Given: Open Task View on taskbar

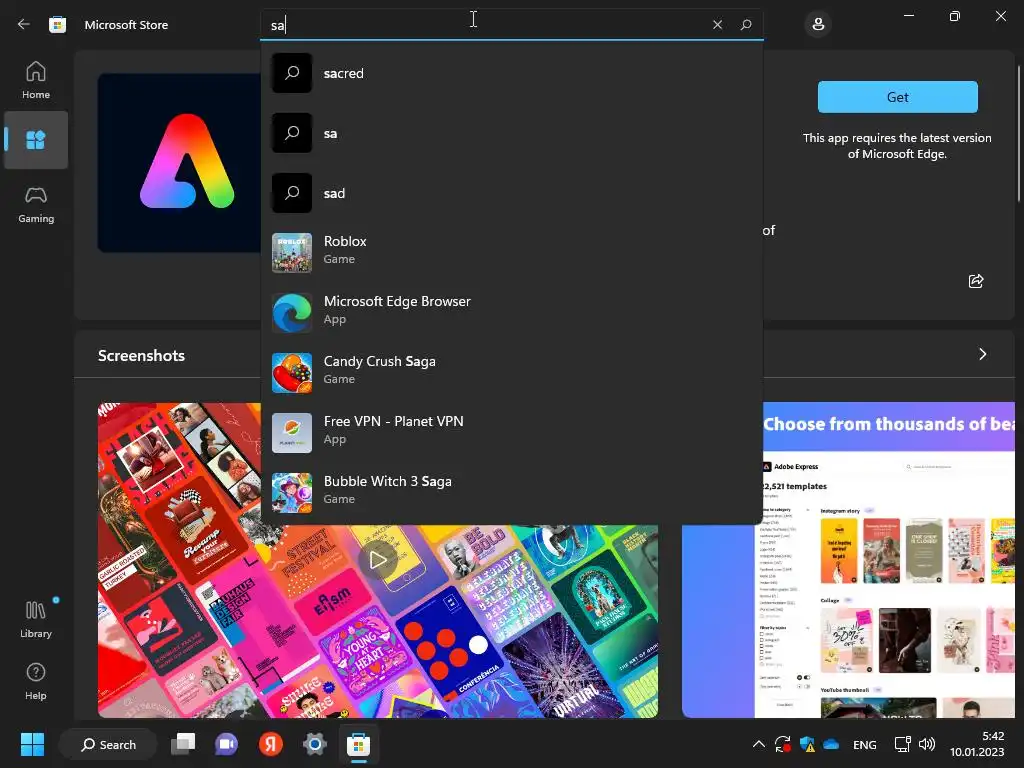Looking at the screenshot, I should pos(183,744).
